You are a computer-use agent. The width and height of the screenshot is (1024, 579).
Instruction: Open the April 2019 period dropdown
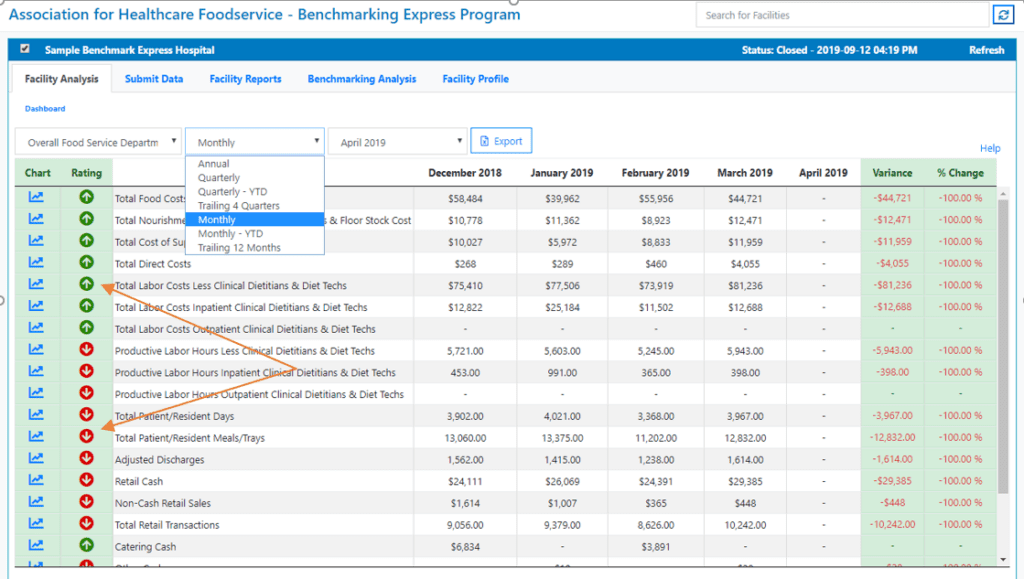click(x=397, y=142)
